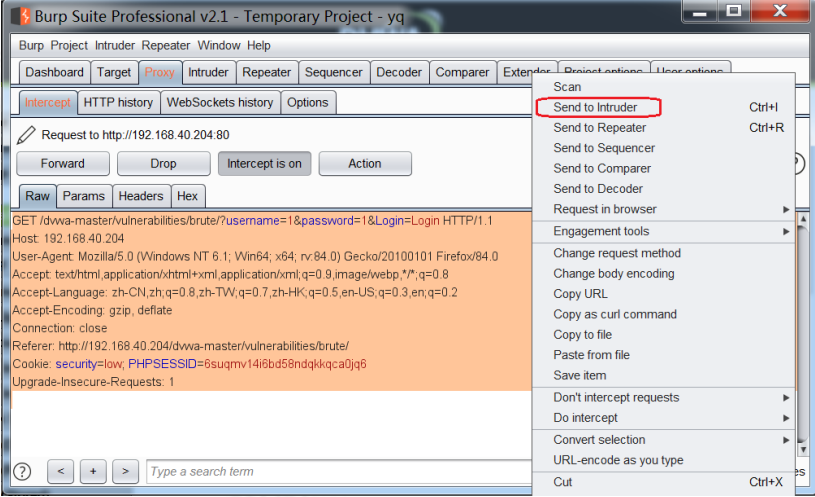
Task: Choose Save item from context menu
Action: pos(664,375)
